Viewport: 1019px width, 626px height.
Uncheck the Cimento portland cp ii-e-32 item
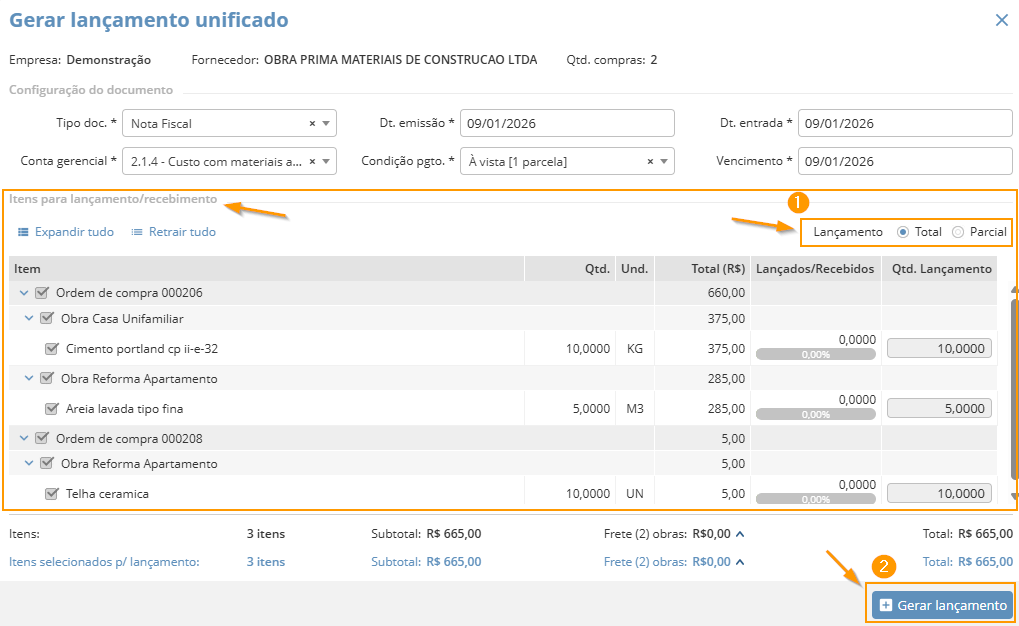coord(52,349)
